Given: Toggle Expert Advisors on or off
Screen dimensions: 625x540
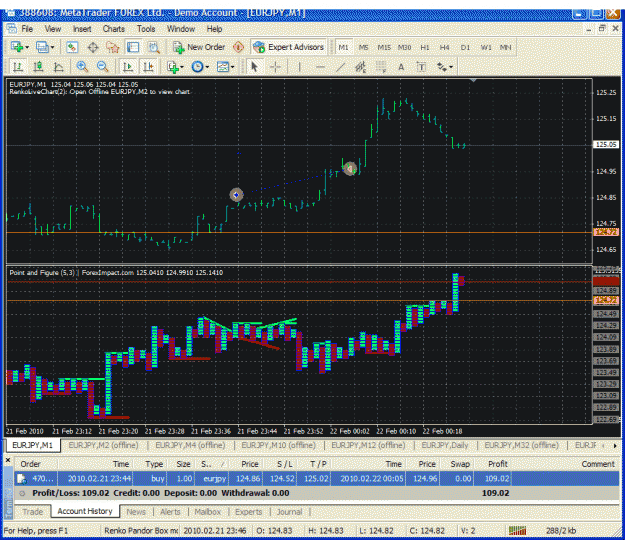Looking at the screenshot, I should click(288, 47).
